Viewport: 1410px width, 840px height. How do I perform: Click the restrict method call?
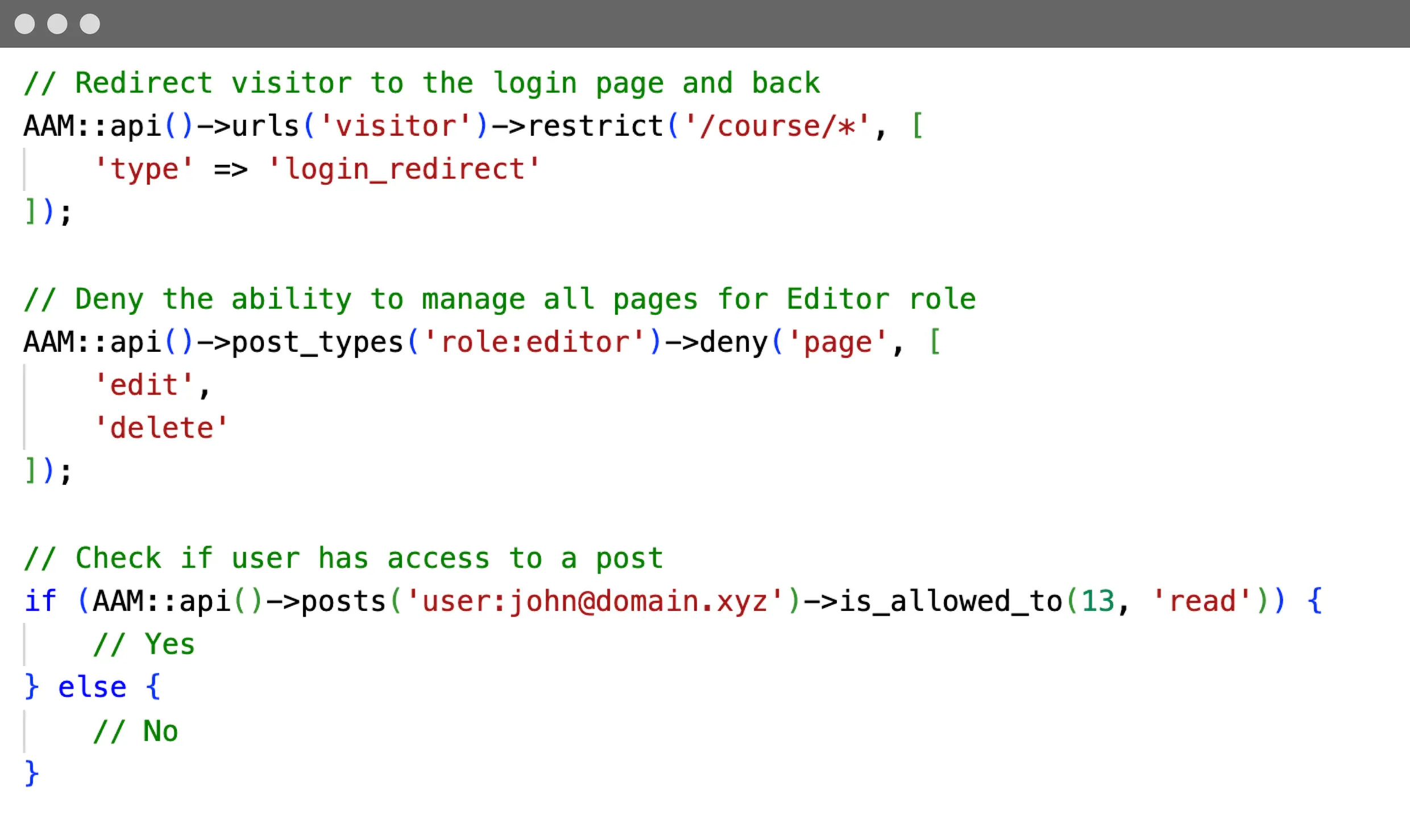(595, 126)
